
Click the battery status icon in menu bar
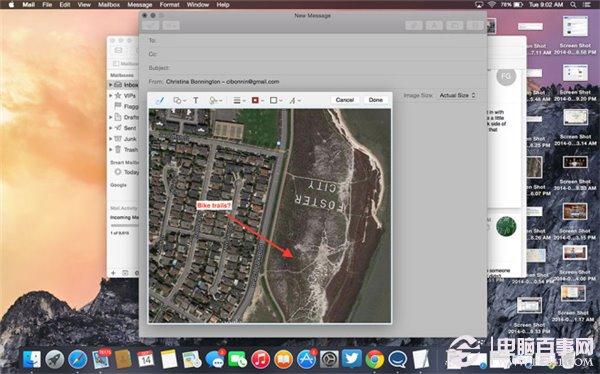click(518, 5)
